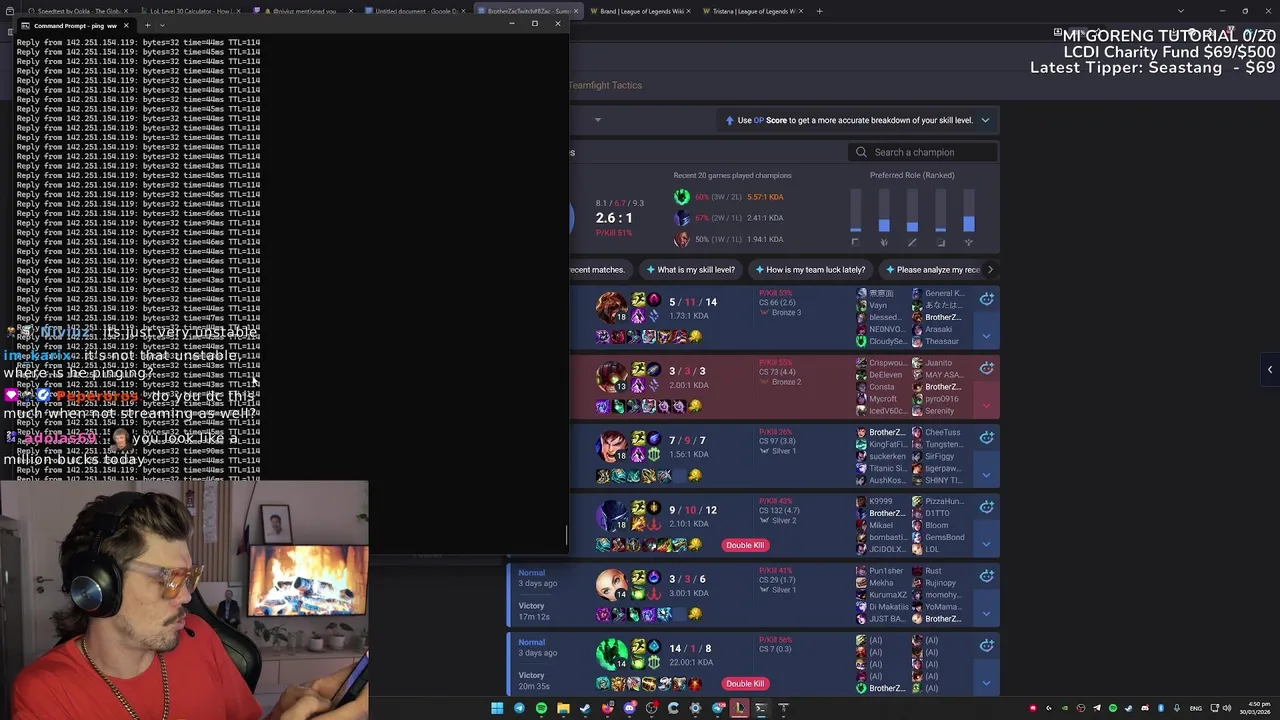Select 'Please analyze my rec...' prompt

932,269
